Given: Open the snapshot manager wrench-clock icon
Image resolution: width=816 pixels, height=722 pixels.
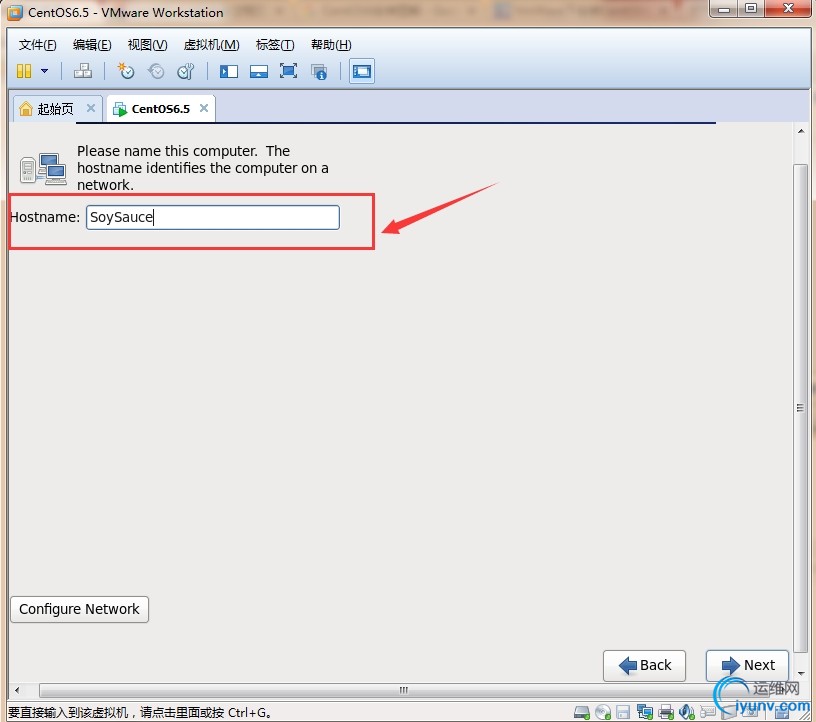Looking at the screenshot, I should click(186, 71).
